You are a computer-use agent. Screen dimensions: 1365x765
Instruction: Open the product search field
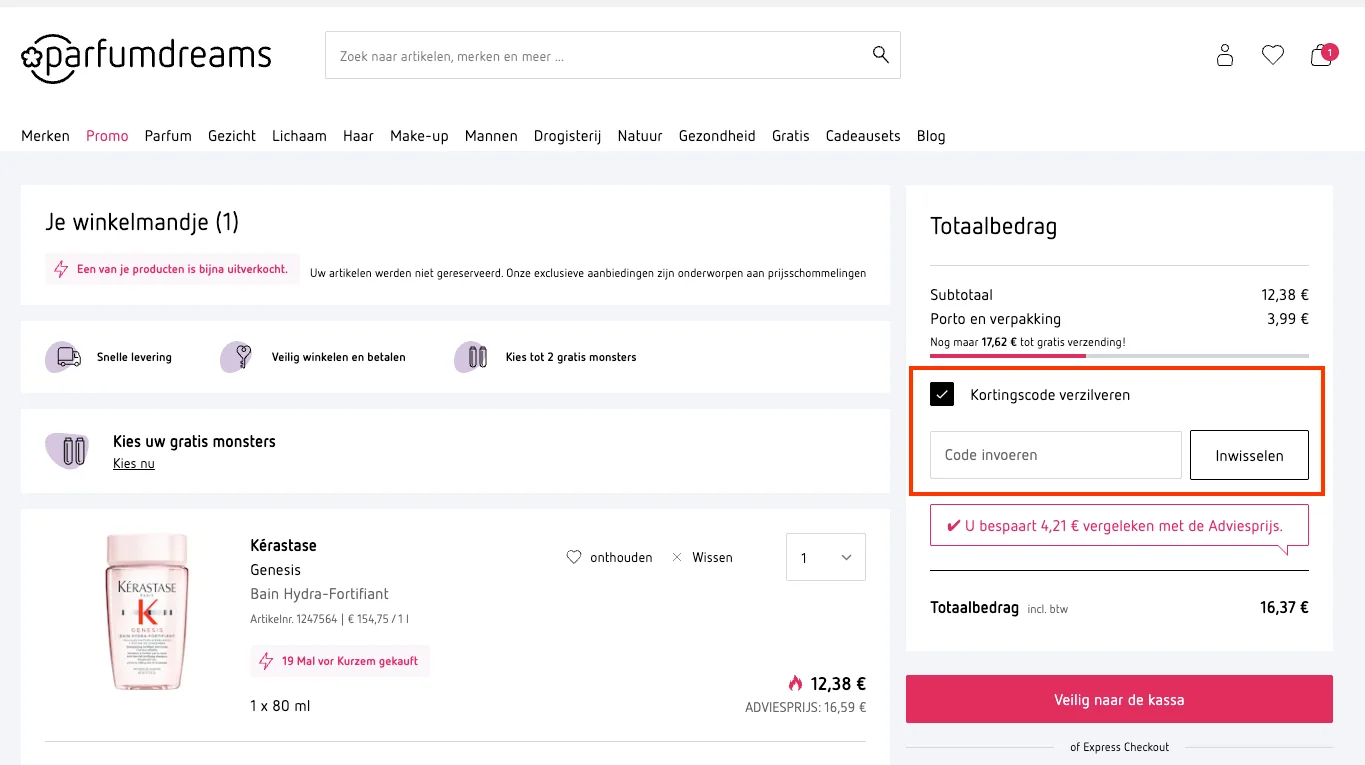tap(600, 55)
